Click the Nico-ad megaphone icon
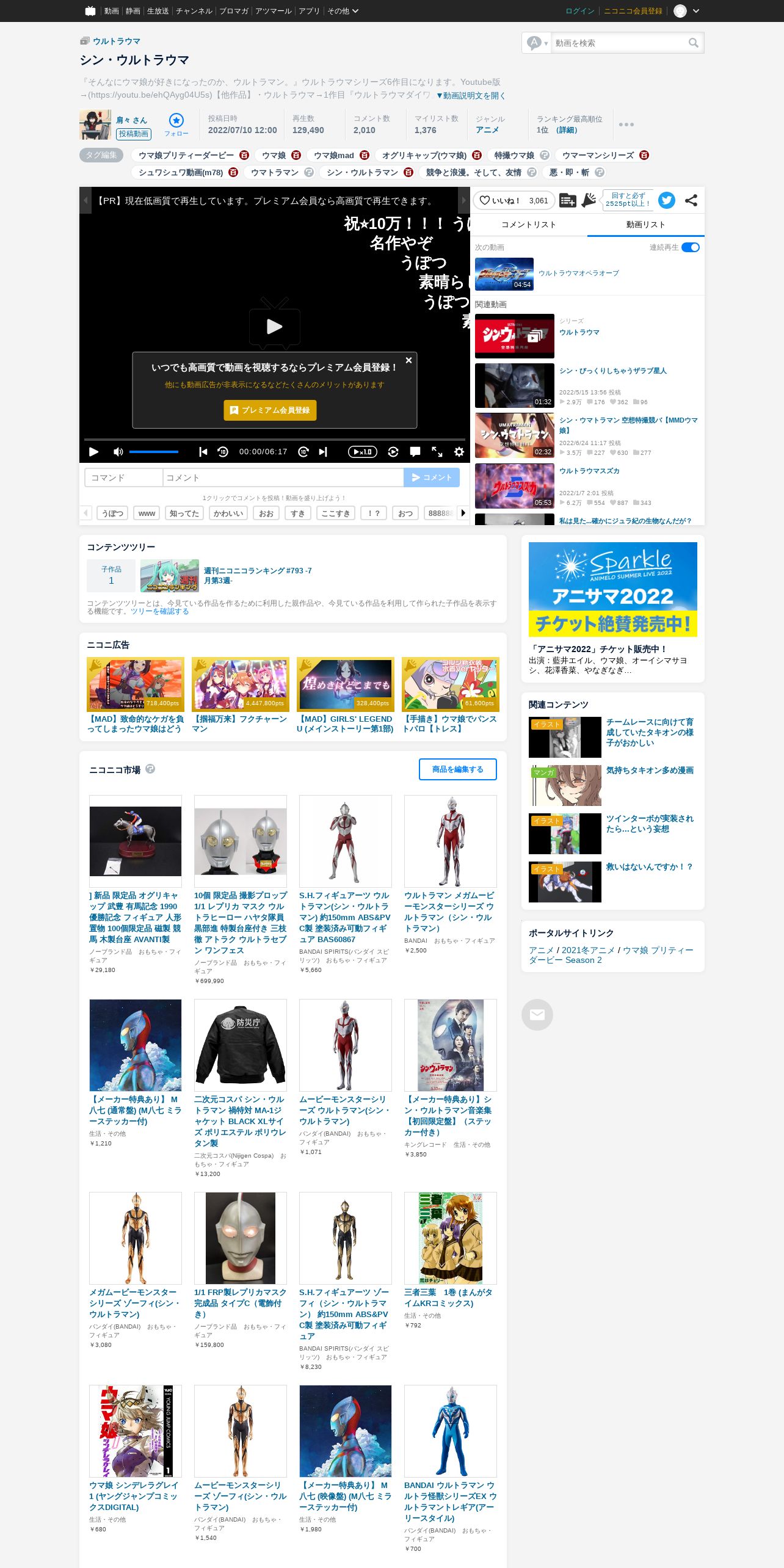Image resolution: width=784 pixels, height=1568 pixels. 589,200
